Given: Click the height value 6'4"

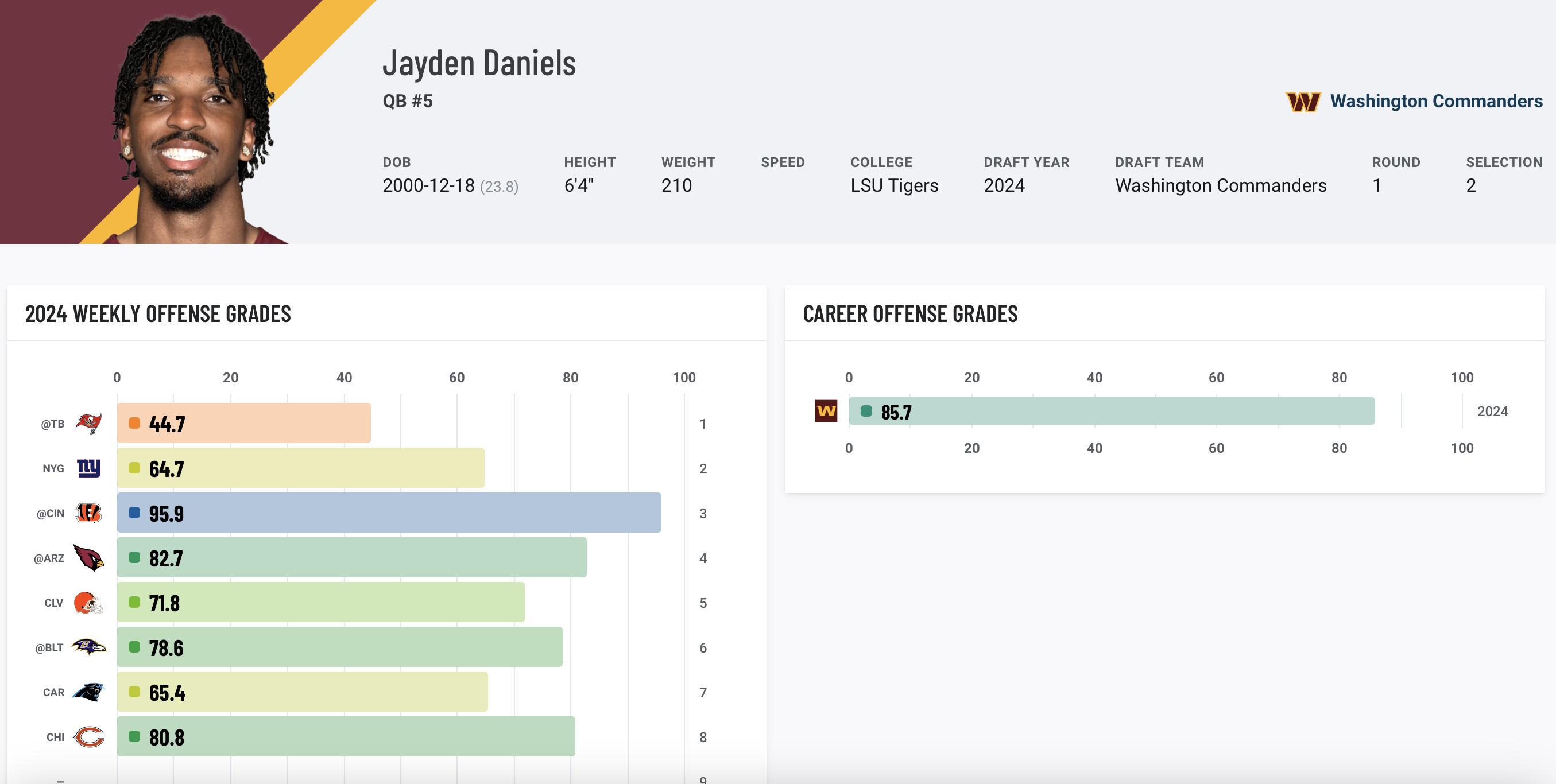Looking at the screenshot, I should pyautogui.click(x=579, y=185).
